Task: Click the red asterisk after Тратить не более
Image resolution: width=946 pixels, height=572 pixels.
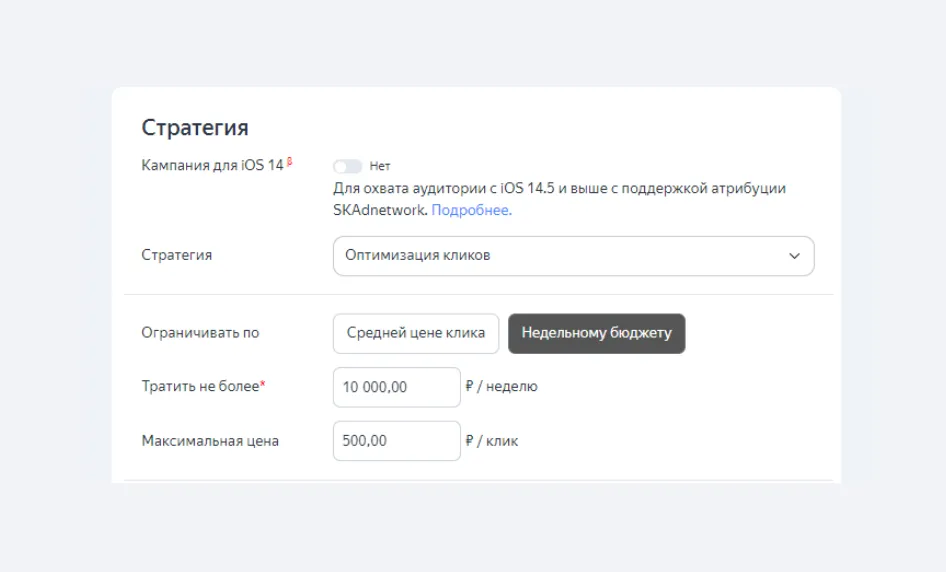Action: [263, 383]
